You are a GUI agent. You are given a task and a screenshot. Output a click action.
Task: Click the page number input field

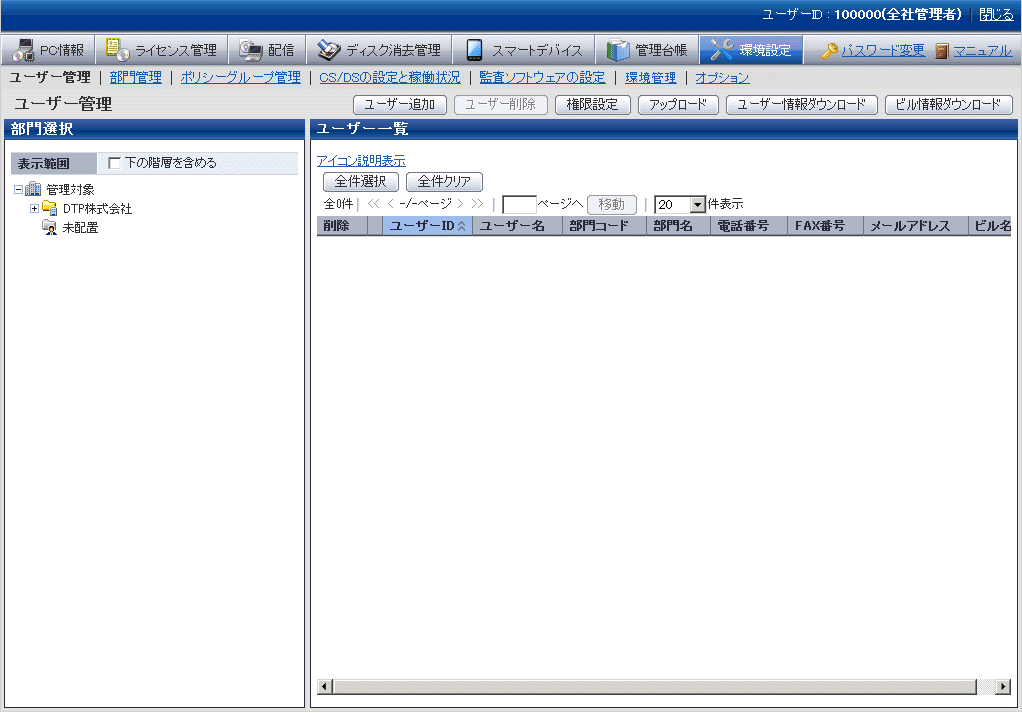tap(519, 205)
